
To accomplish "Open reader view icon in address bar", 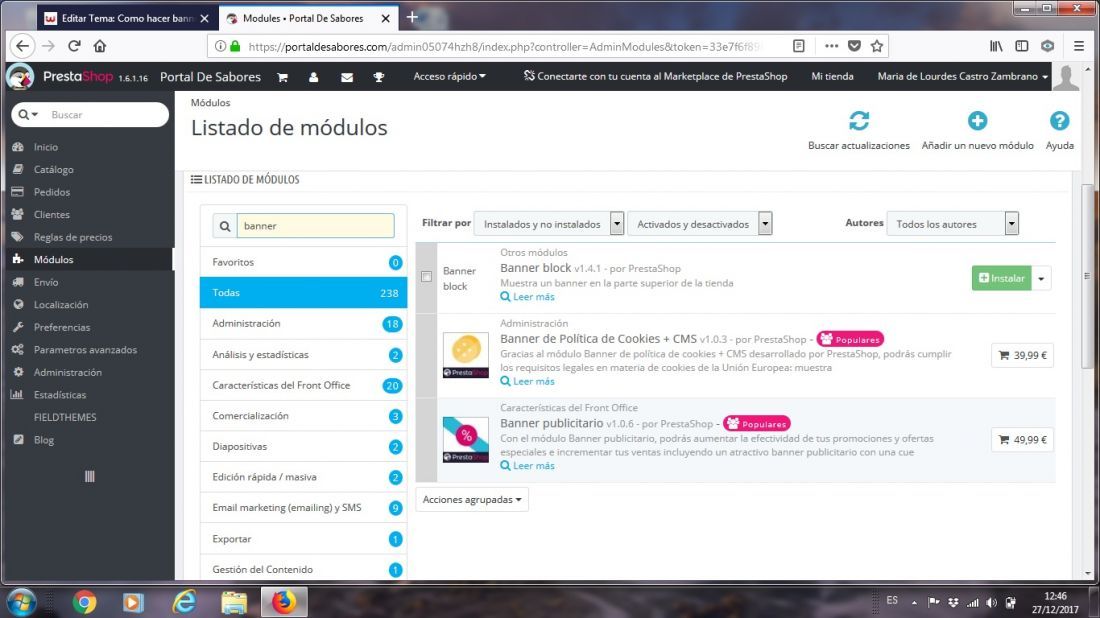I will (x=798, y=46).
